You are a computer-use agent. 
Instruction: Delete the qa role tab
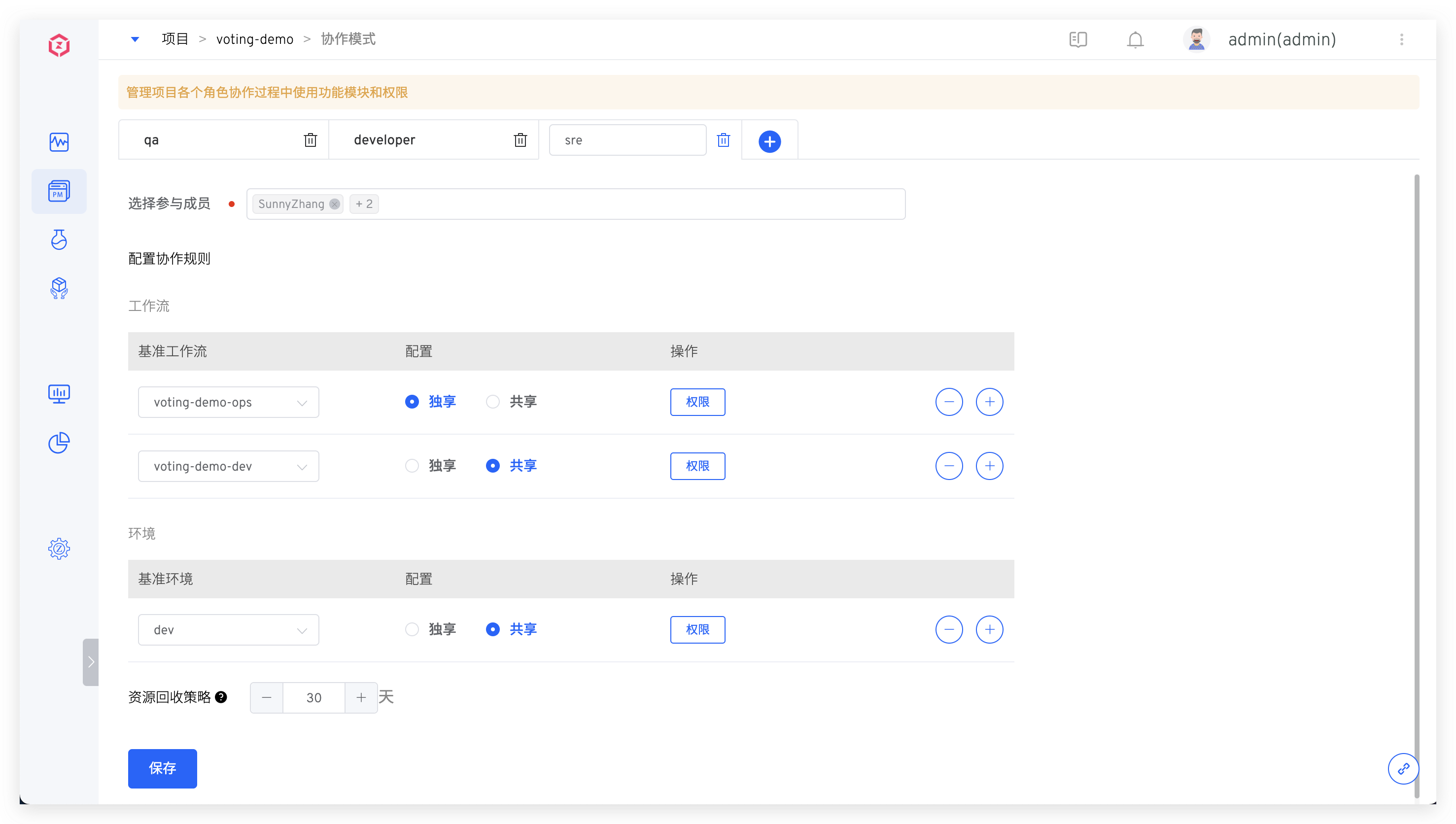(310, 140)
